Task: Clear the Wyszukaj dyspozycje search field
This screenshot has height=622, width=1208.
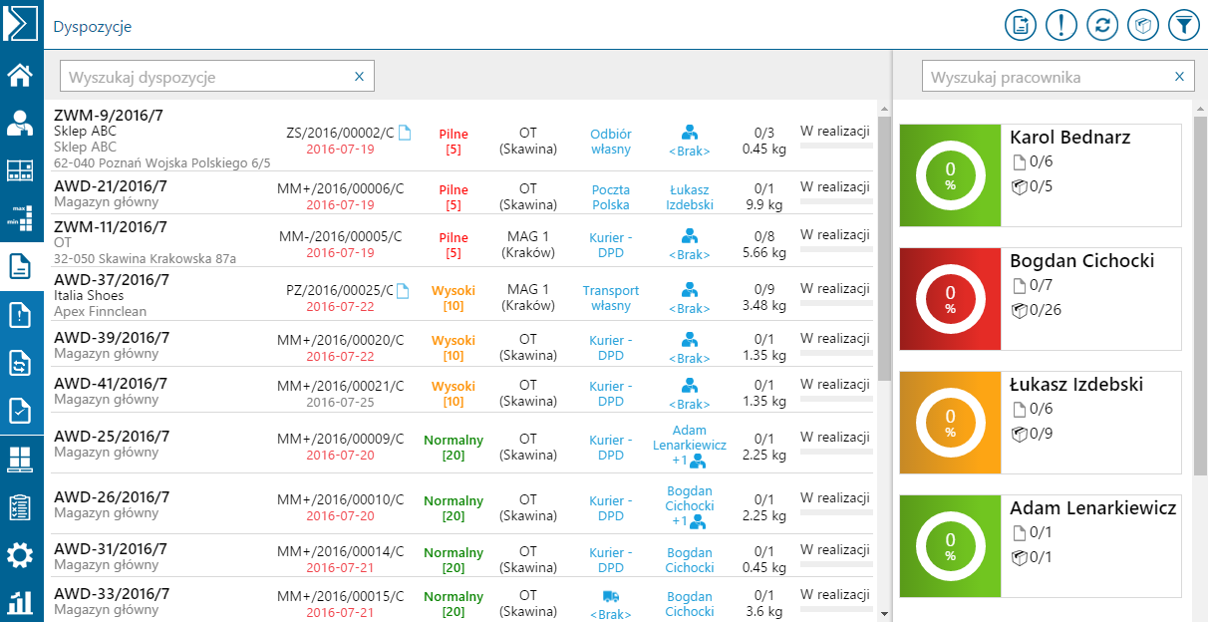Action: coord(360,77)
